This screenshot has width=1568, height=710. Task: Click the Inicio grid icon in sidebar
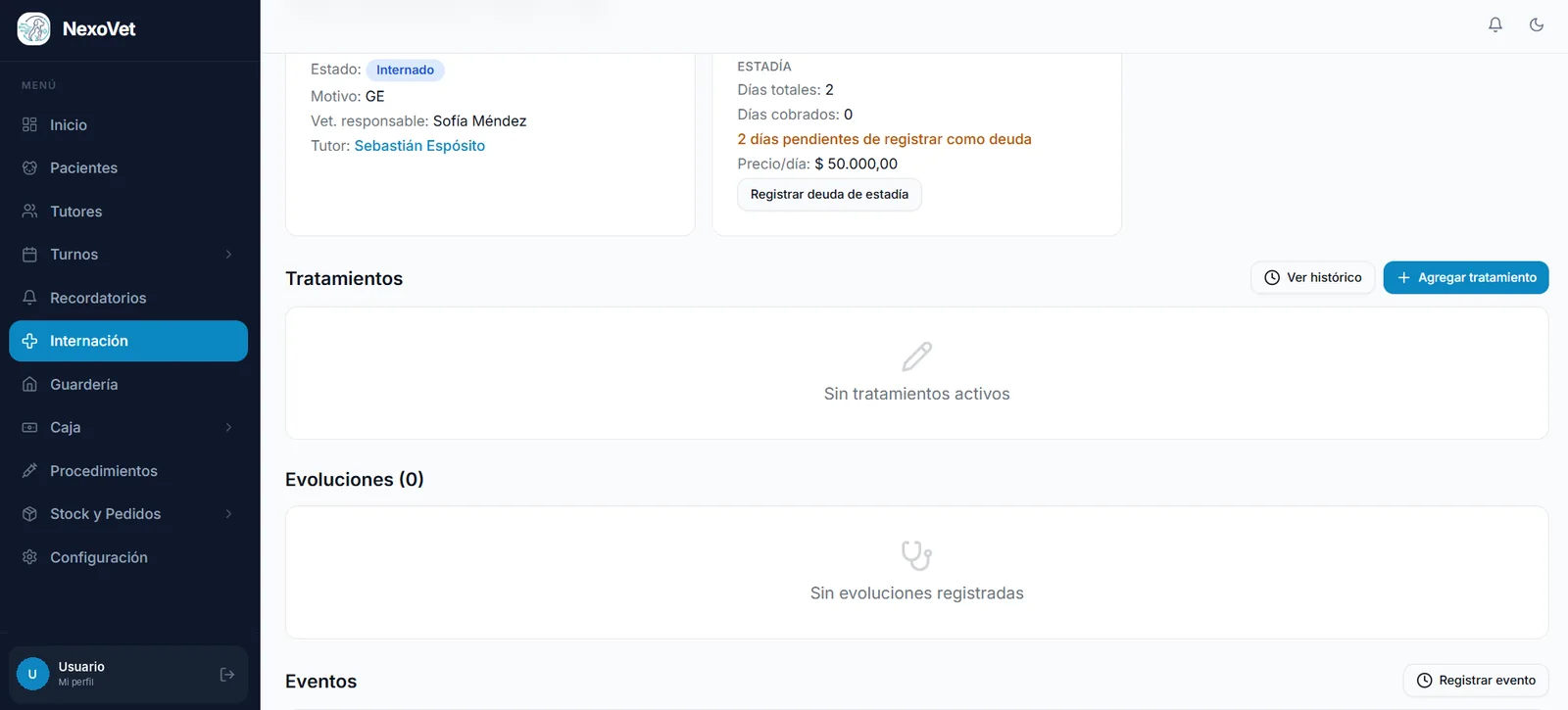pos(29,124)
